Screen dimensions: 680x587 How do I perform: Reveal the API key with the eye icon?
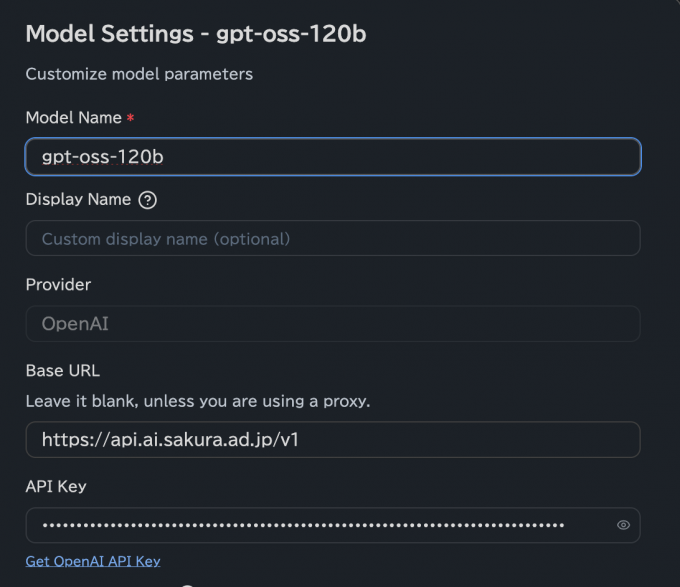pos(623,525)
